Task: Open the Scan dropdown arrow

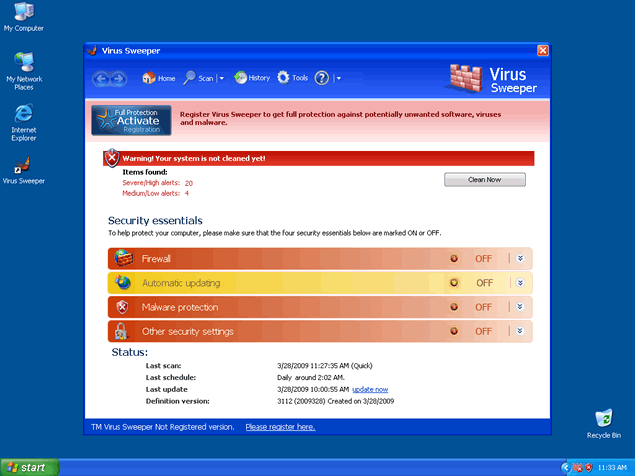Action: click(221, 78)
